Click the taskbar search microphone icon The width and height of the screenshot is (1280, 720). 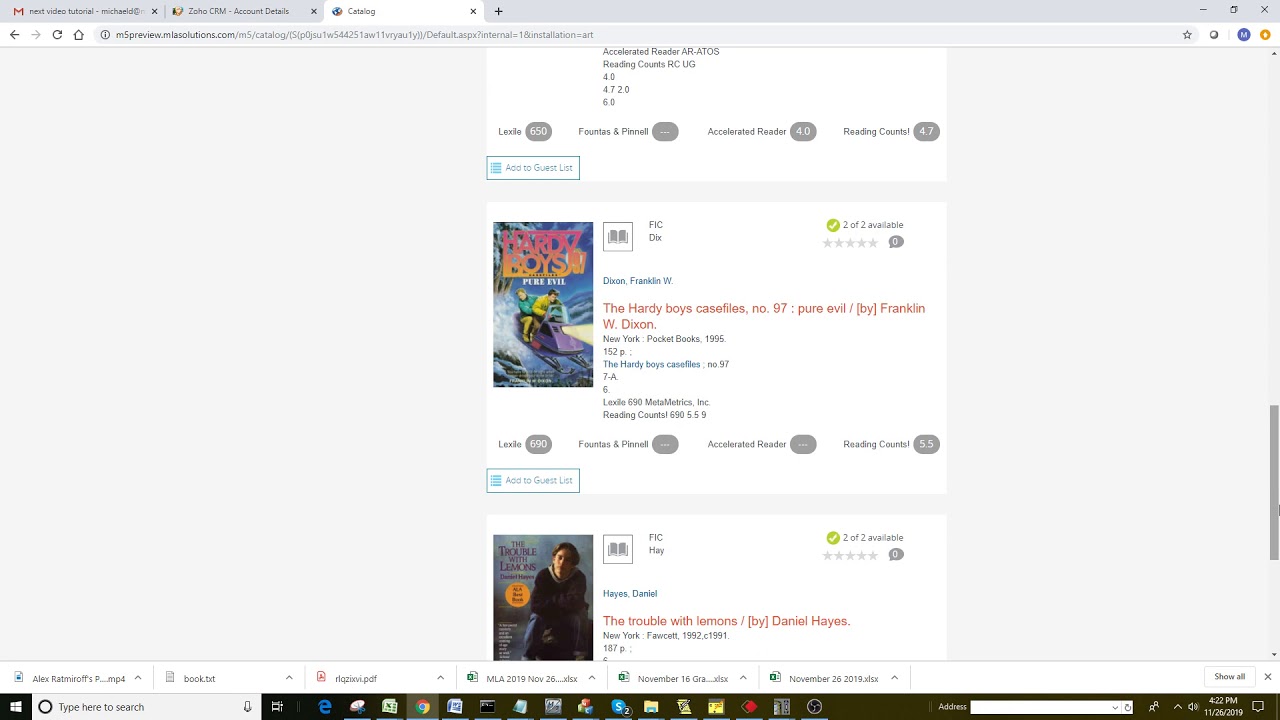pyautogui.click(x=247, y=707)
